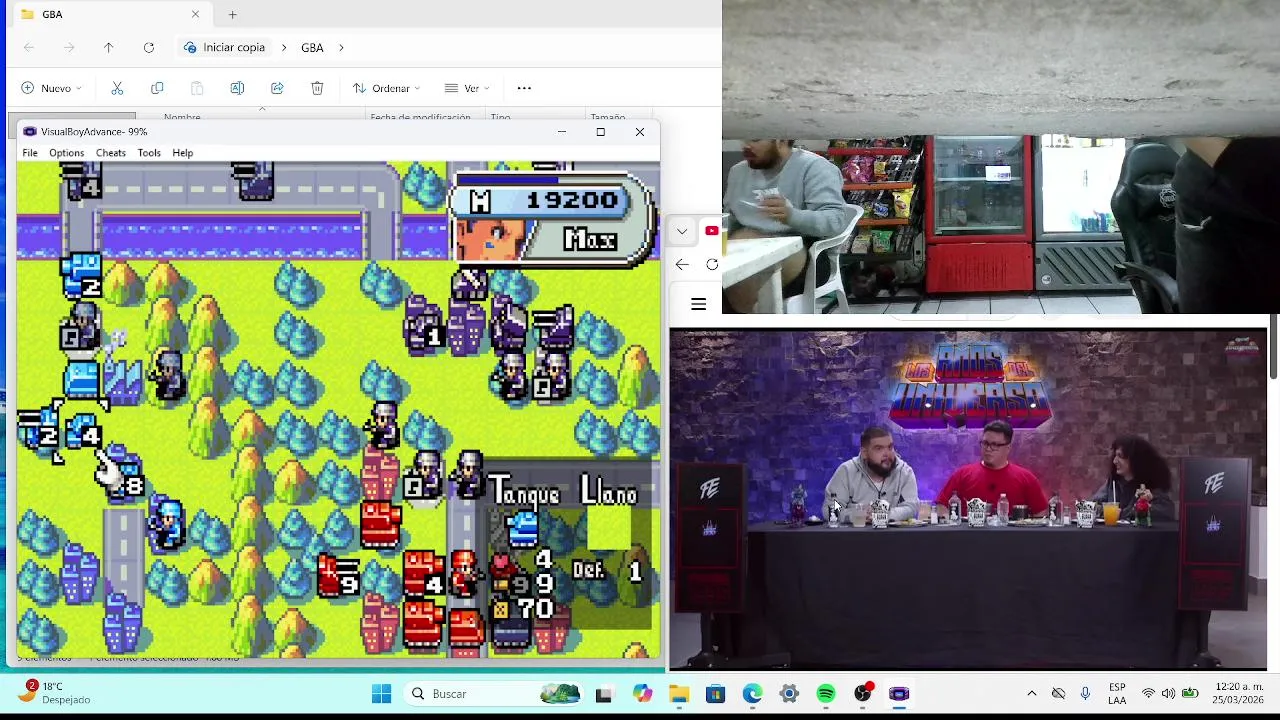Click the Cut icon in File Explorer toolbar

[x=117, y=88]
